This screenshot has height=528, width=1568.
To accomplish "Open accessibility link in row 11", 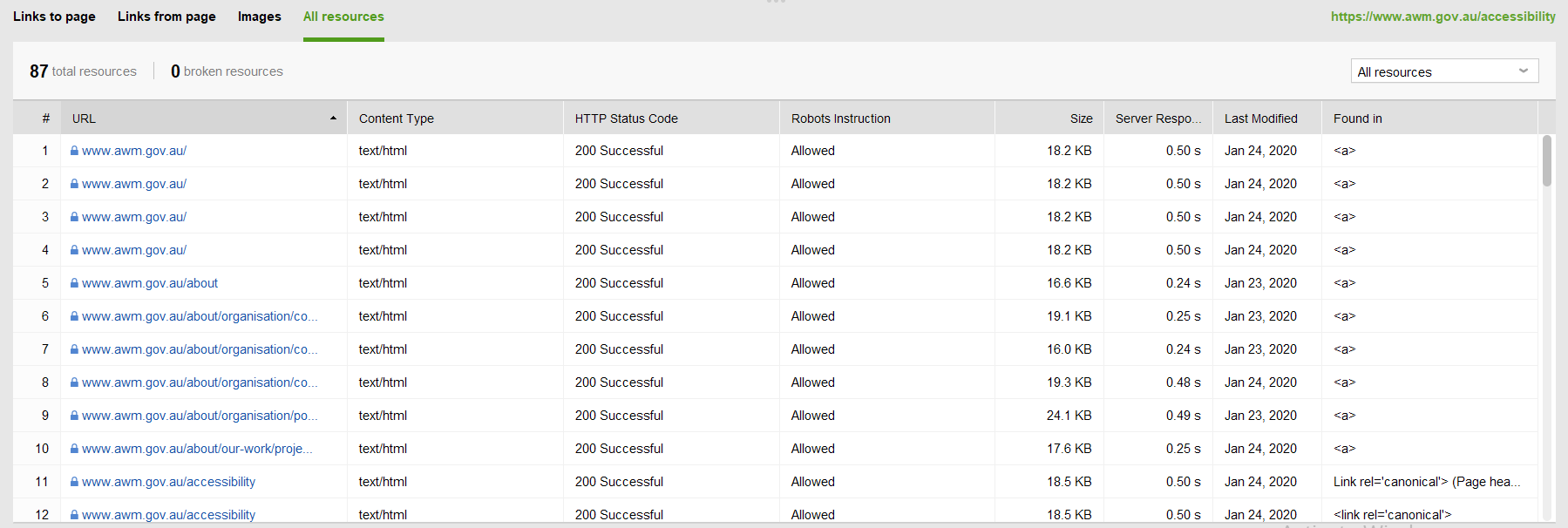I will [x=168, y=482].
